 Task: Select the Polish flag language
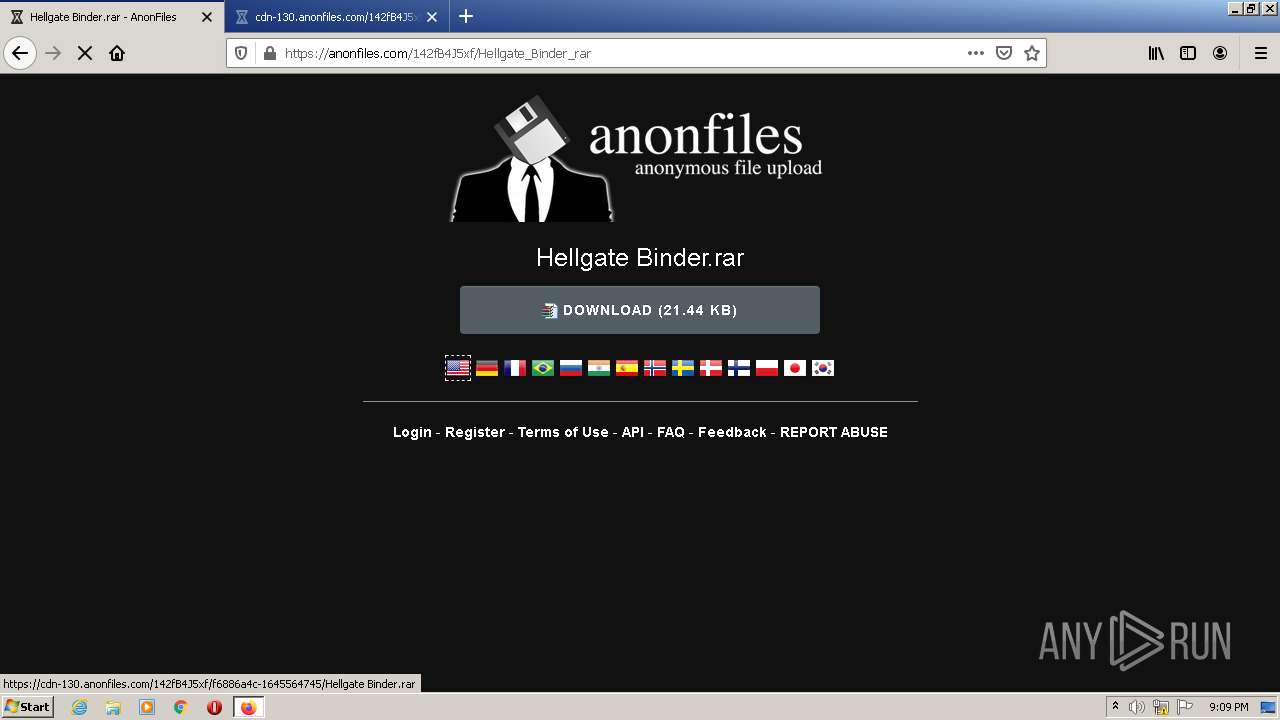(x=767, y=368)
